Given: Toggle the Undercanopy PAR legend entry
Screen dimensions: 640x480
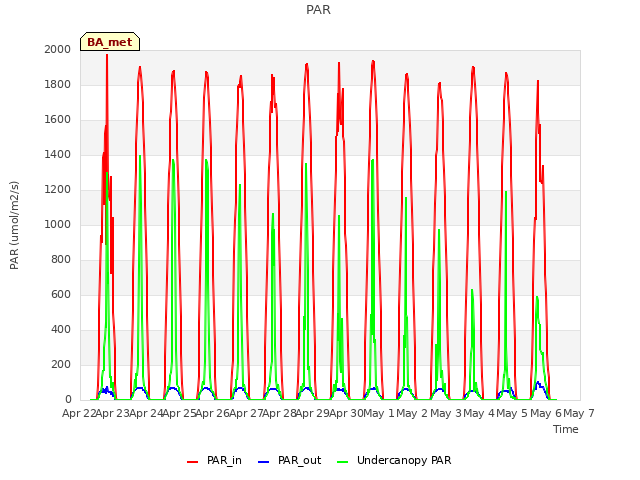Looking at the screenshot, I should coord(394,460).
